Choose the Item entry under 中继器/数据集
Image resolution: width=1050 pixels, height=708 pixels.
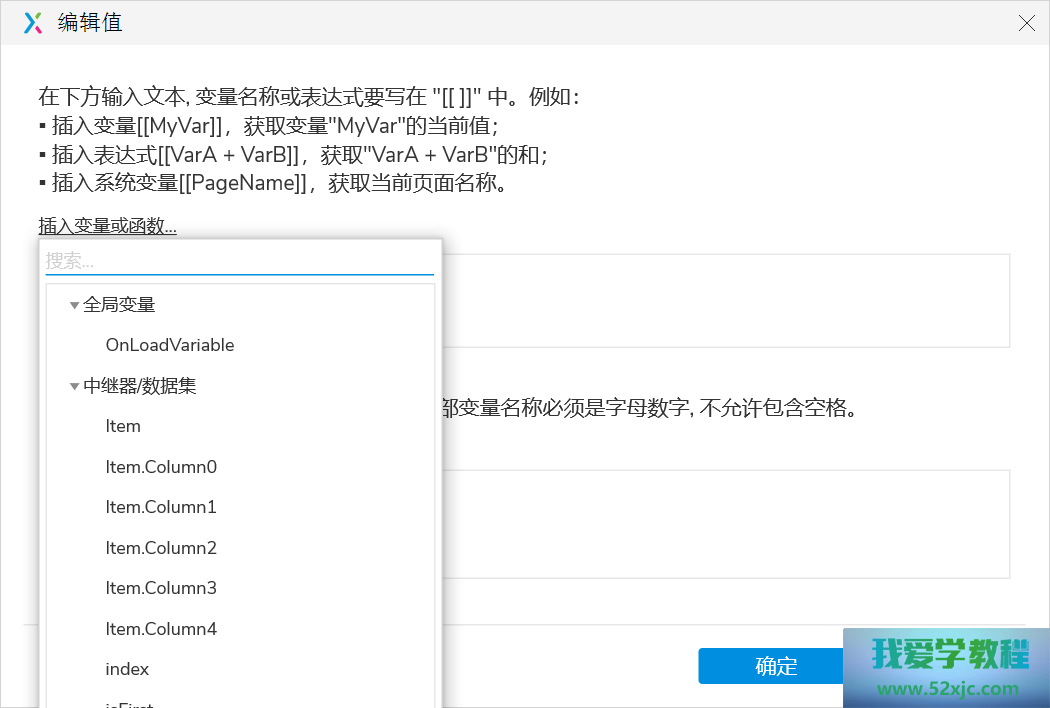123,426
